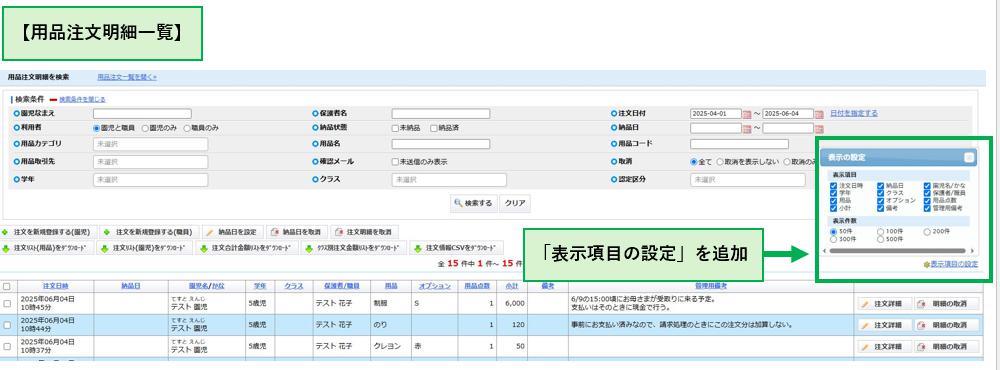This screenshot has width=1000, height=370.
Task: Collapse search via 検索条件を閉じる
Action: [82, 100]
